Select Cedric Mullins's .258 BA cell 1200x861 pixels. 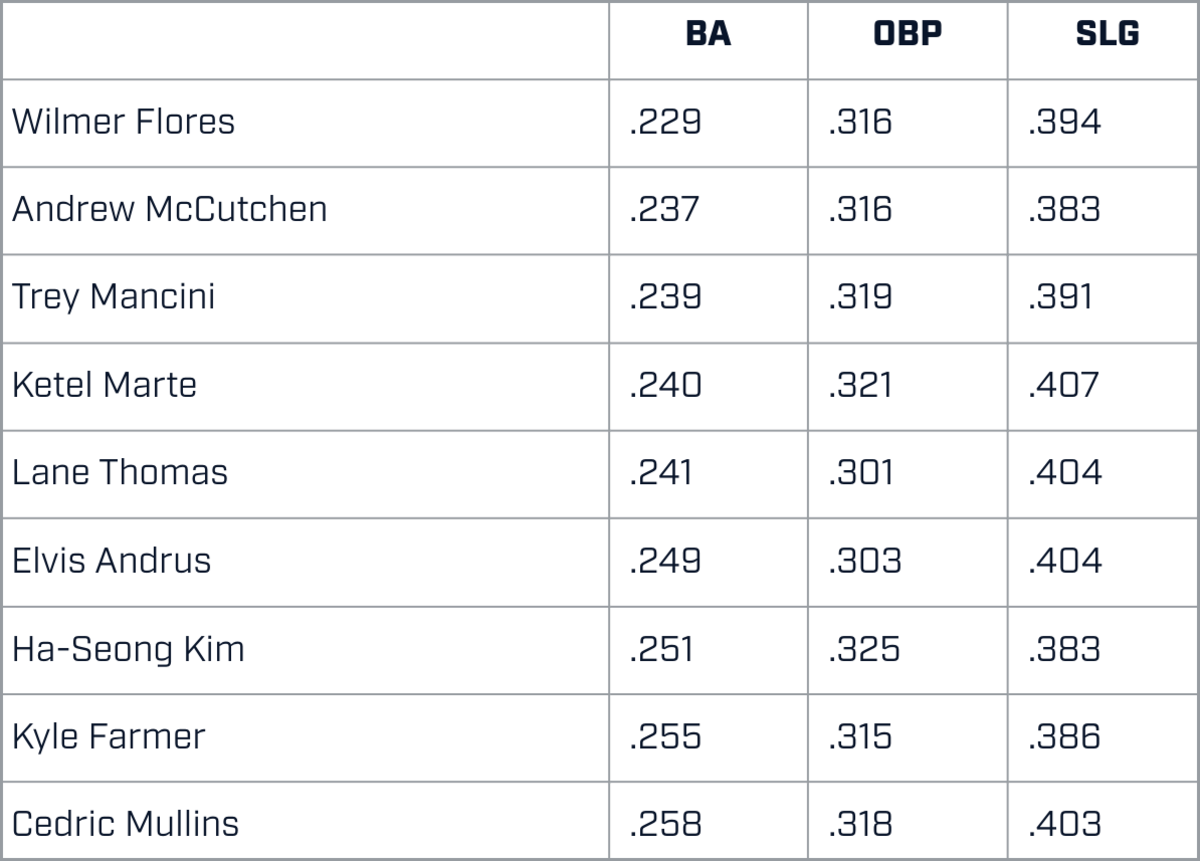(x=666, y=824)
